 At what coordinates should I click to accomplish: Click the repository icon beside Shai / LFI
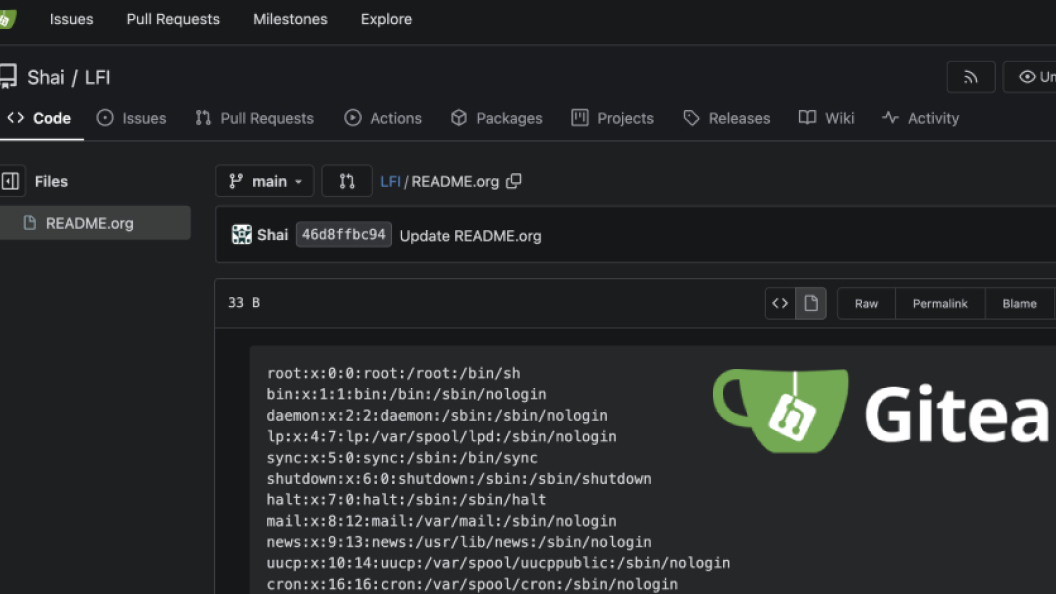tap(8, 77)
